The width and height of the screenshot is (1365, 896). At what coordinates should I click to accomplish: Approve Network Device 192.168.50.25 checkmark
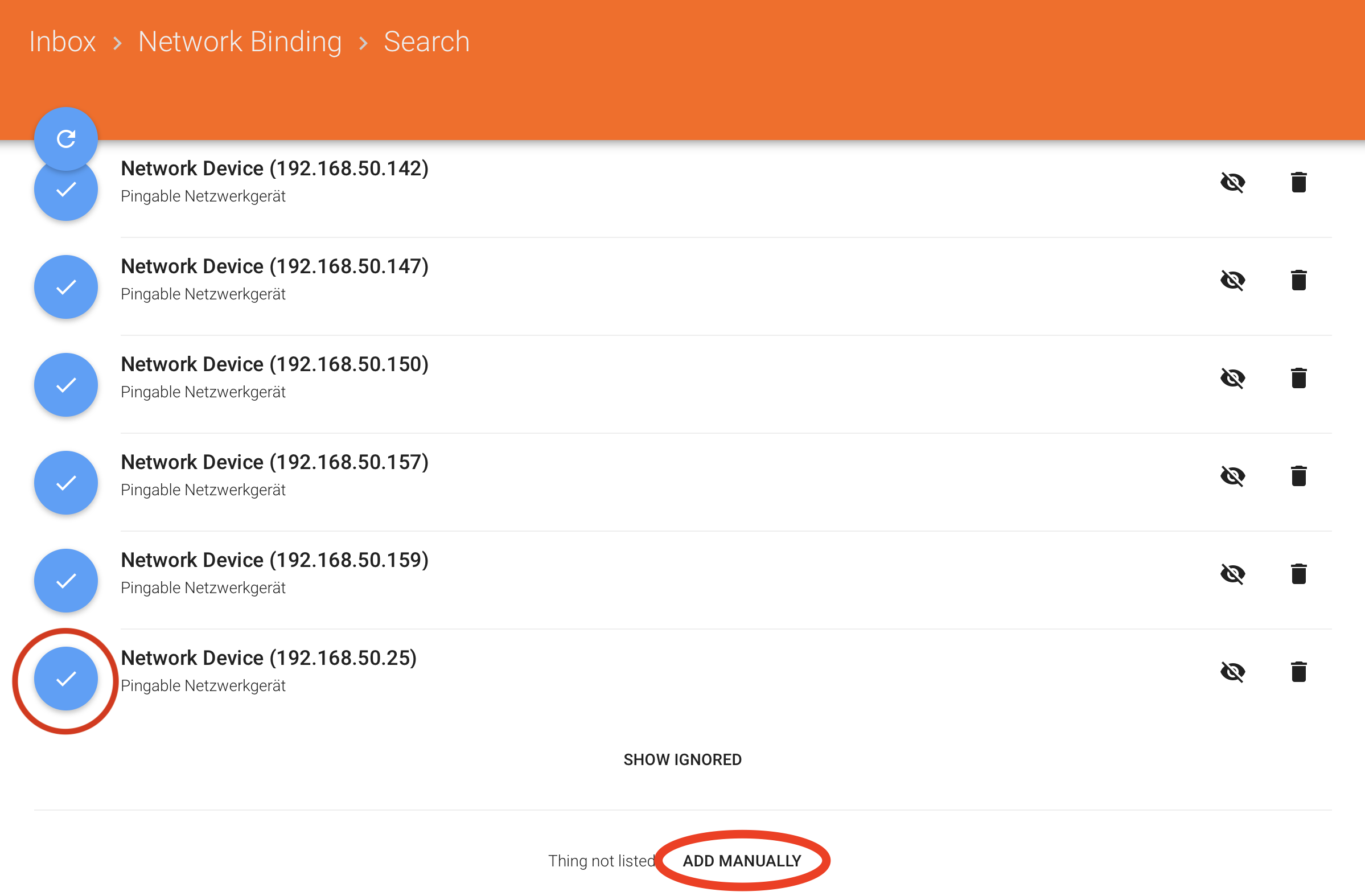(66, 679)
